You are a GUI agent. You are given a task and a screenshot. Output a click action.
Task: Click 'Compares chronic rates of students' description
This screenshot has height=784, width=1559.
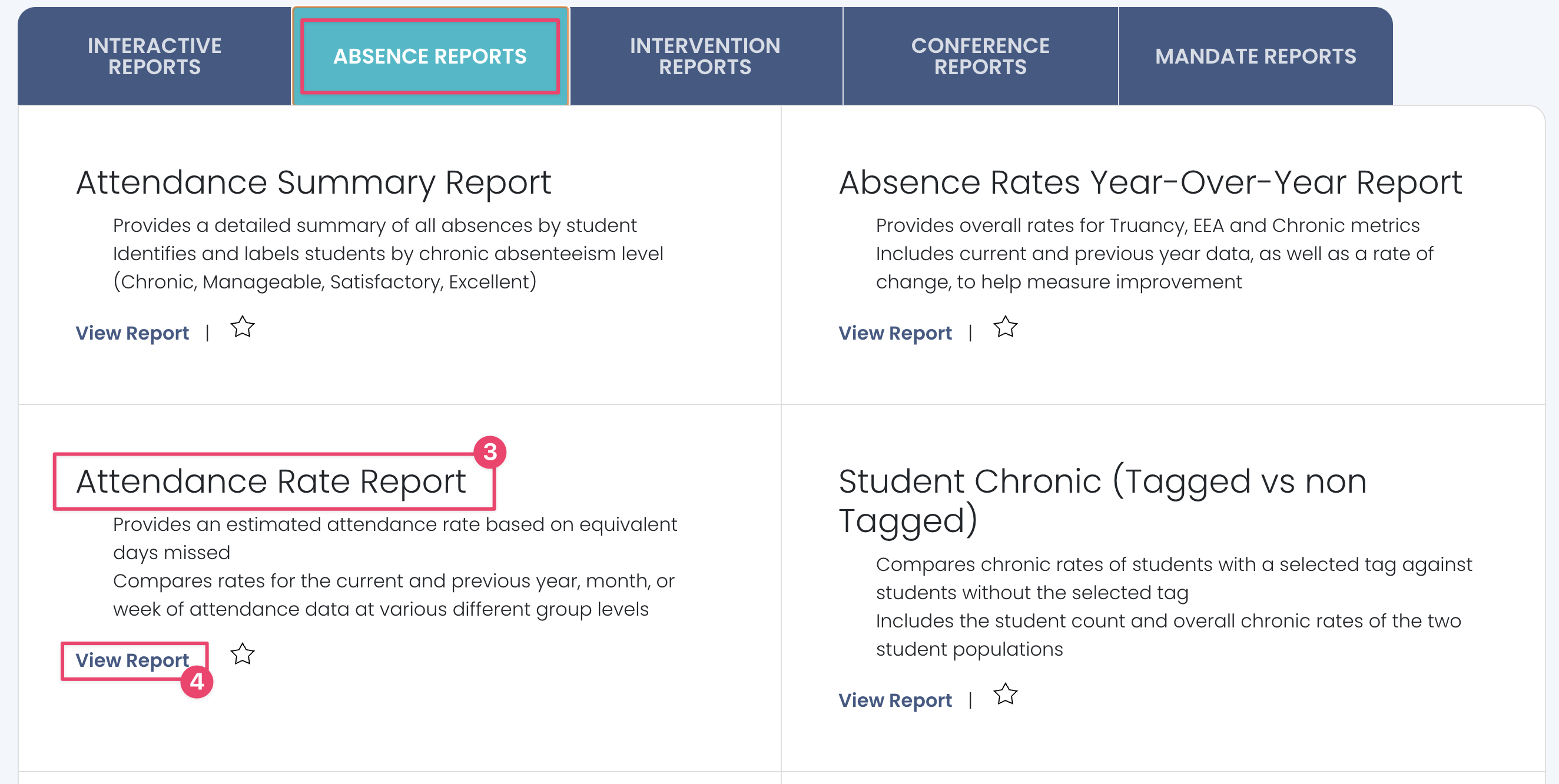pyautogui.click(x=1174, y=579)
